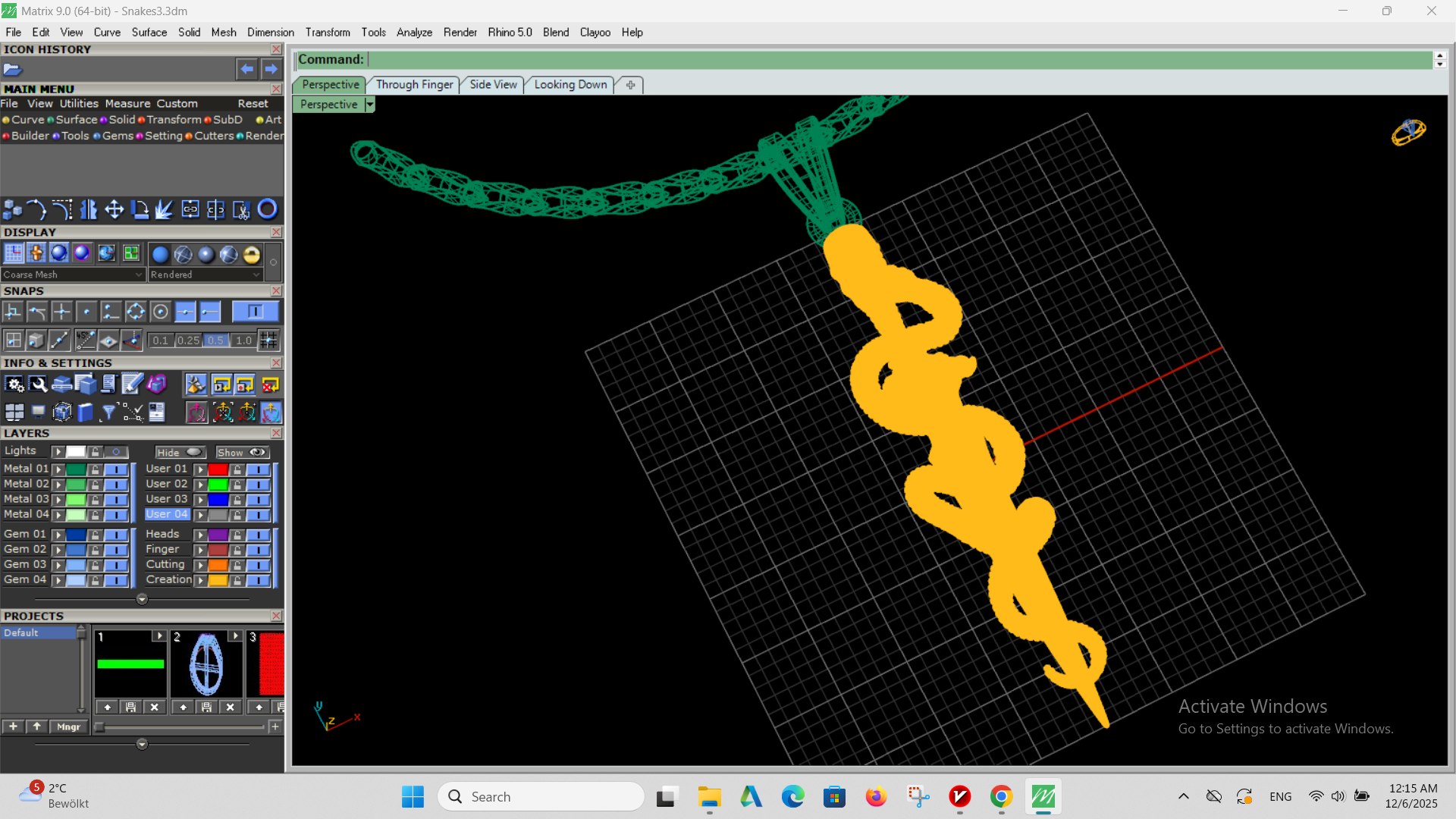1456x819 pixels.
Task: Click the notepad with pencil icon
Action: 132,385
